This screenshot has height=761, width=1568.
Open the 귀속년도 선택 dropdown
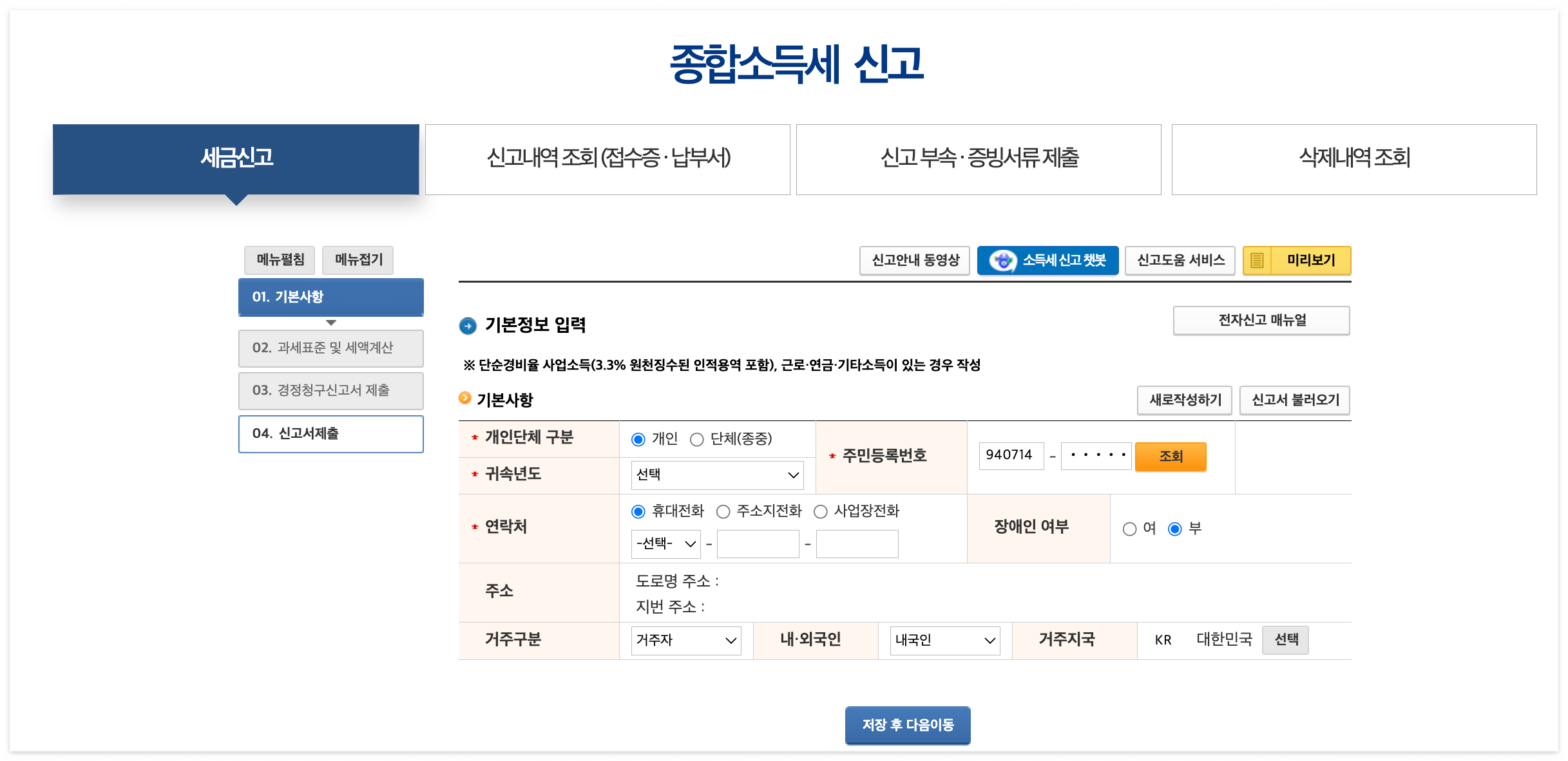[716, 475]
